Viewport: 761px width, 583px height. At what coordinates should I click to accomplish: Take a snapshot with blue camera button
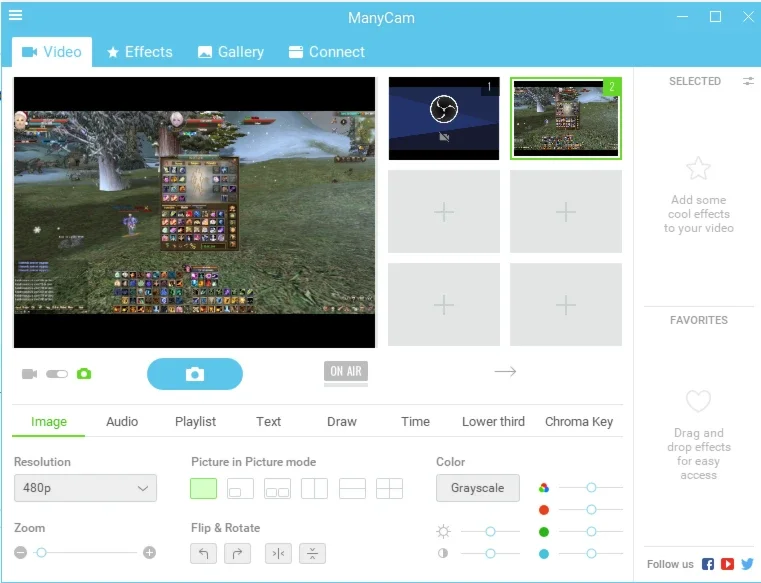click(x=195, y=374)
